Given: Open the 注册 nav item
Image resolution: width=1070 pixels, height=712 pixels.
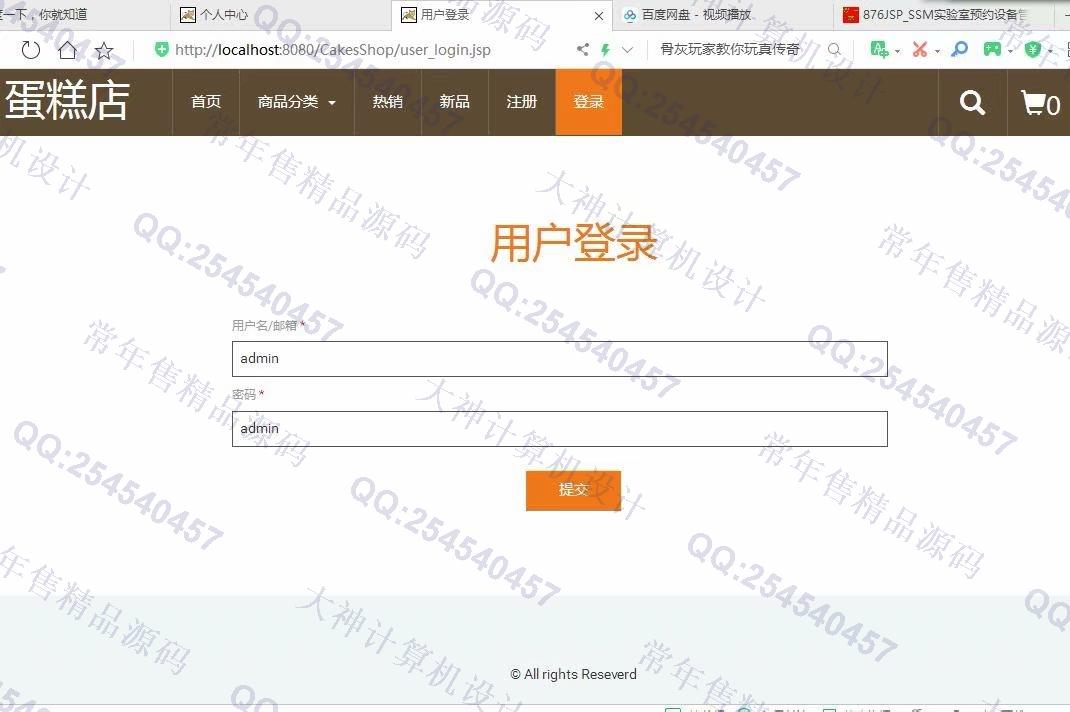Looking at the screenshot, I should point(522,102).
